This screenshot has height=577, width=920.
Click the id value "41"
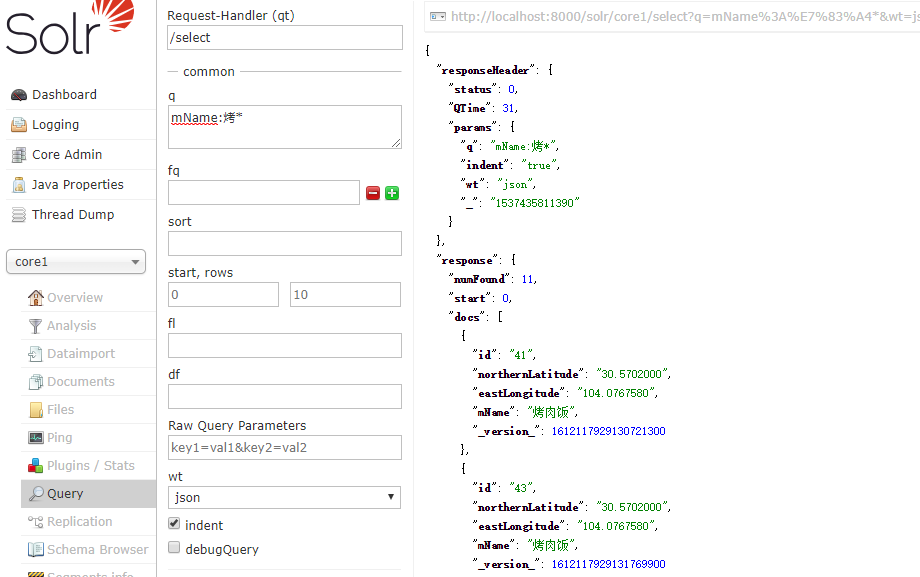[520, 355]
